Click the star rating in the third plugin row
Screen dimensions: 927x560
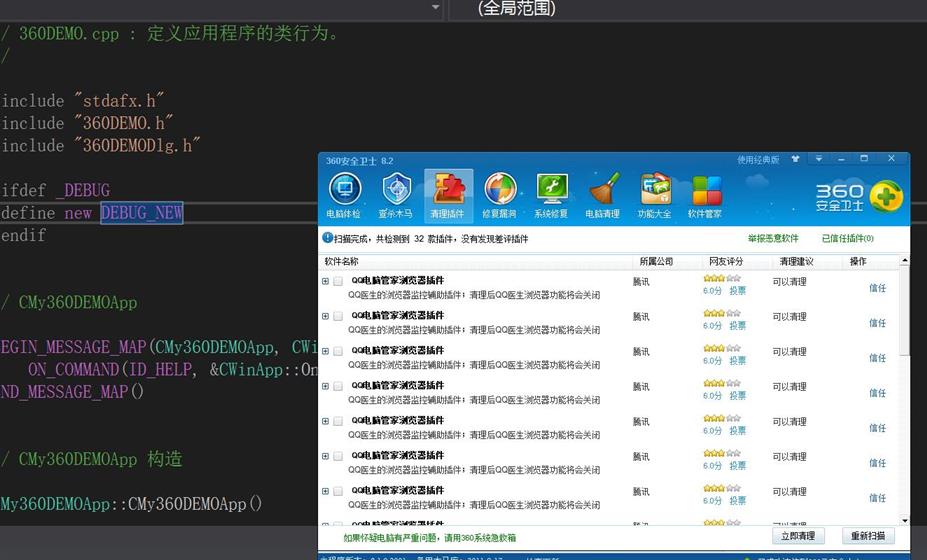click(x=722, y=348)
